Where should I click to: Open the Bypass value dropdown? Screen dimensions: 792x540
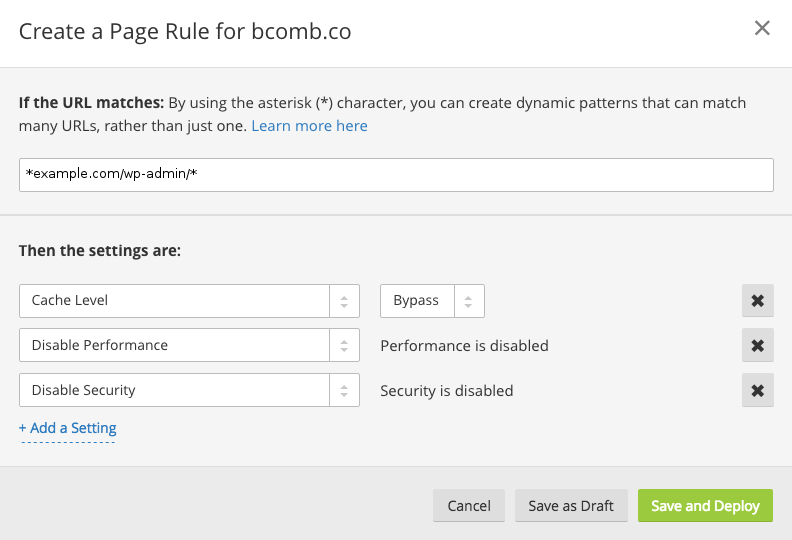[x=417, y=300]
